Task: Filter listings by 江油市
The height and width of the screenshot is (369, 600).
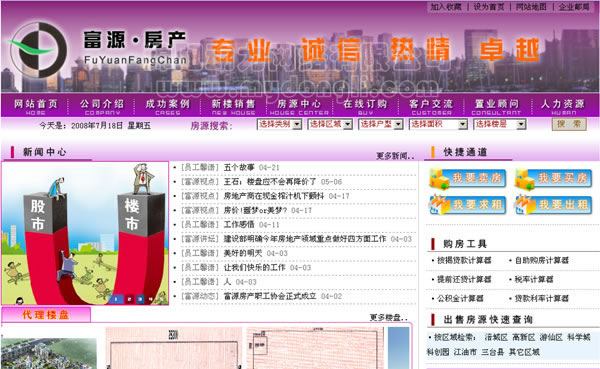Action: 465,352
